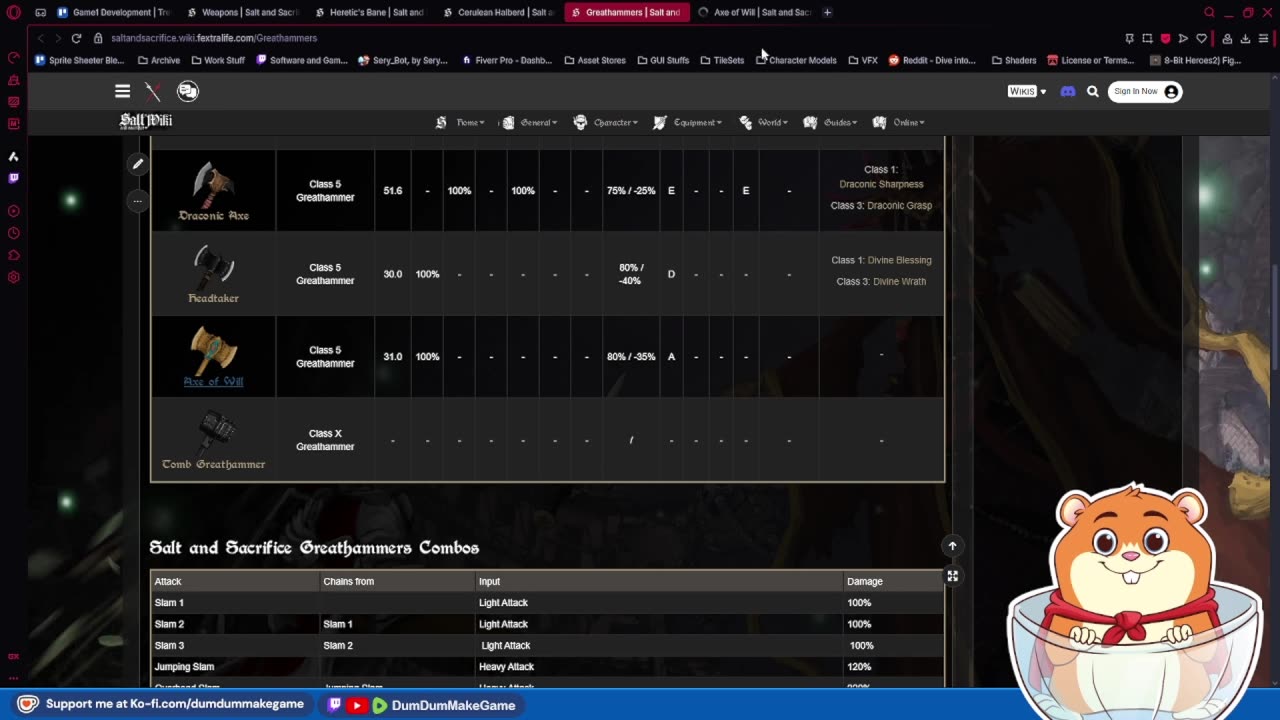The height and width of the screenshot is (720, 1280).
Task: Switch to the Weapons | Salt and Sacrifice tab
Action: (x=243, y=12)
